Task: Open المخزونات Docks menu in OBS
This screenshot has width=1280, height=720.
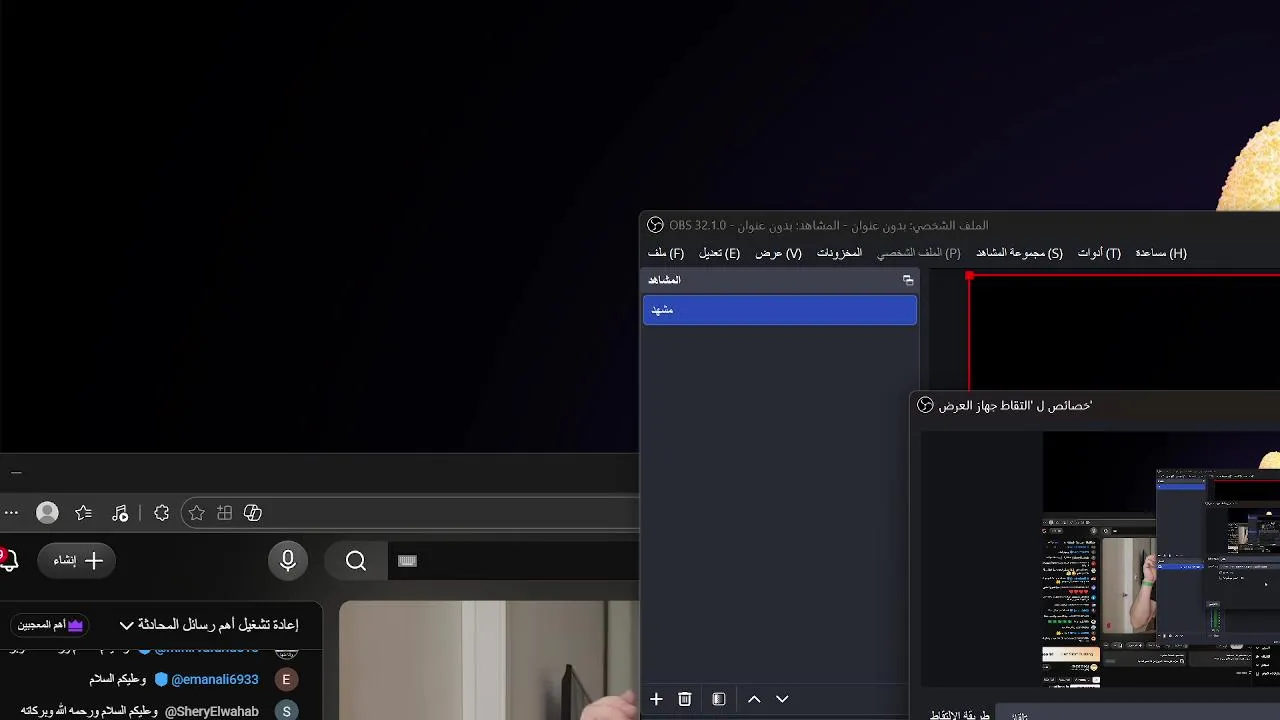Action: pos(839,253)
